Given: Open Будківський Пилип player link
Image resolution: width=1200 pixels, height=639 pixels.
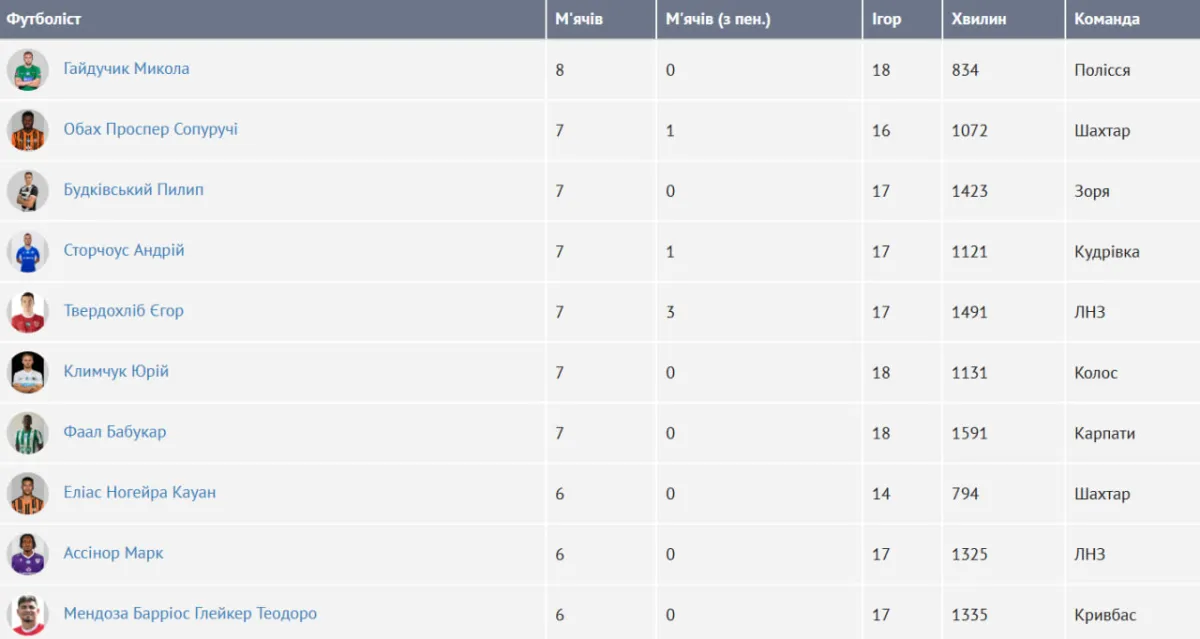Looking at the screenshot, I should pos(133,190).
